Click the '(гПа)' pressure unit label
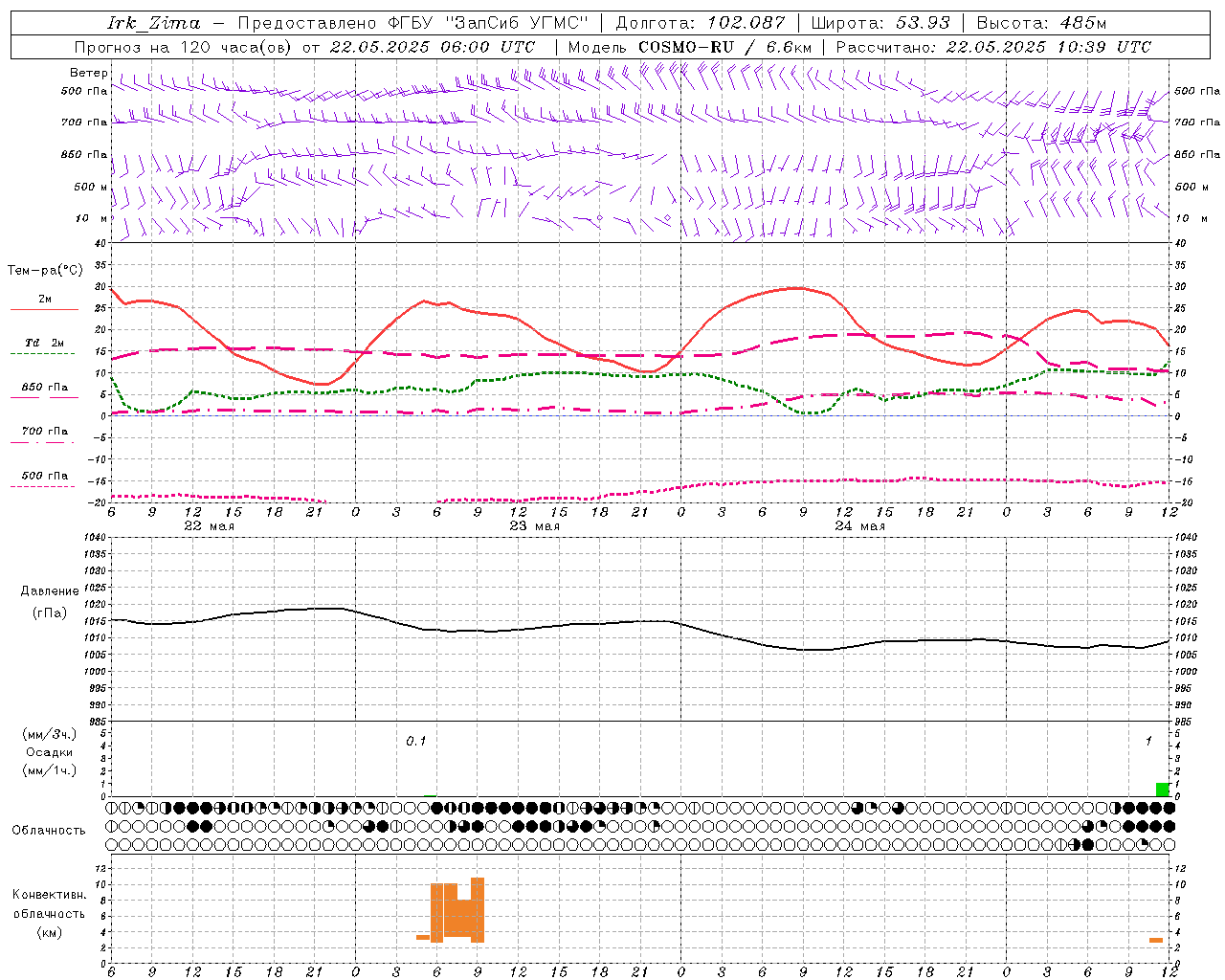This screenshot has width=1225, height=980. coord(50,612)
